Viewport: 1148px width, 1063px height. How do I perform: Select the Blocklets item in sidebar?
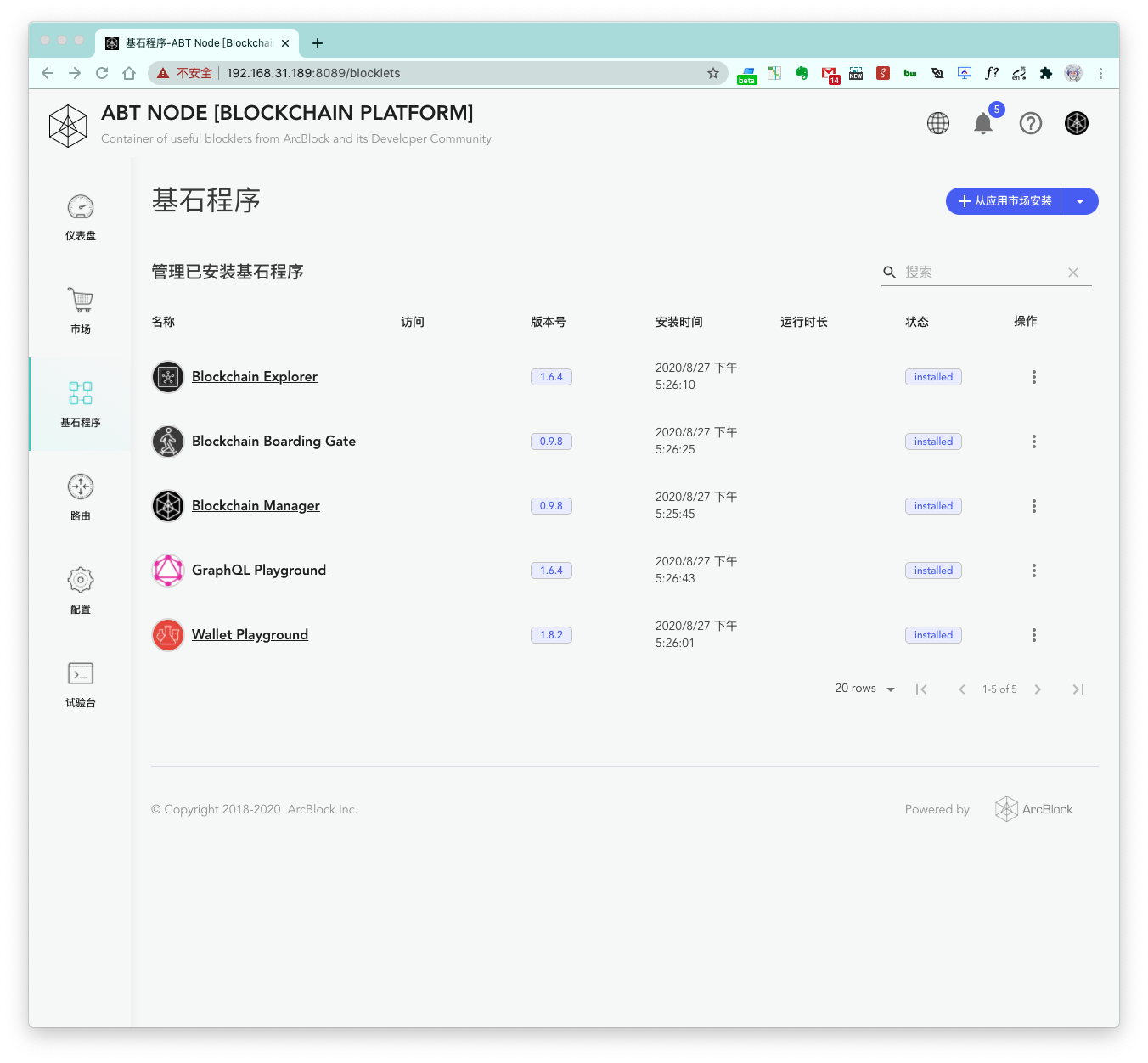click(81, 403)
